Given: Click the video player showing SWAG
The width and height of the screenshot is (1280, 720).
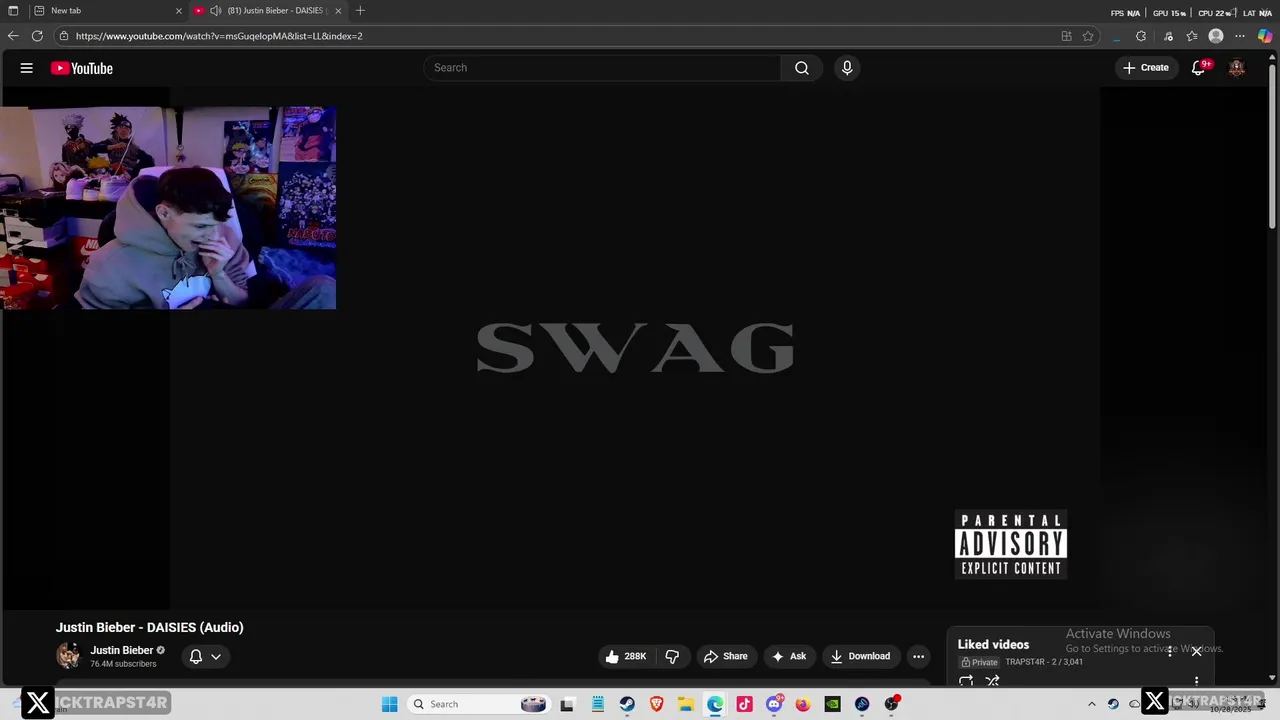Looking at the screenshot, I should click(635, 348).
